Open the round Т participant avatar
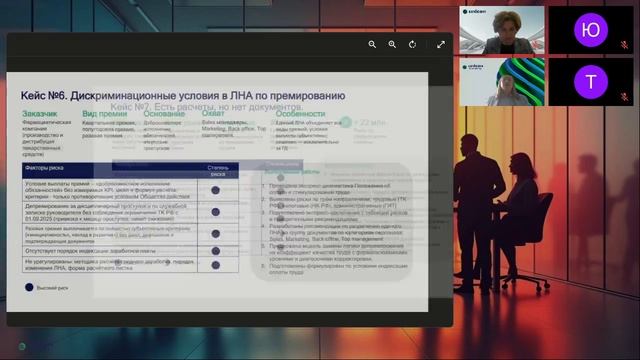Viewport: 640px width, 360px height. point(591,82)
